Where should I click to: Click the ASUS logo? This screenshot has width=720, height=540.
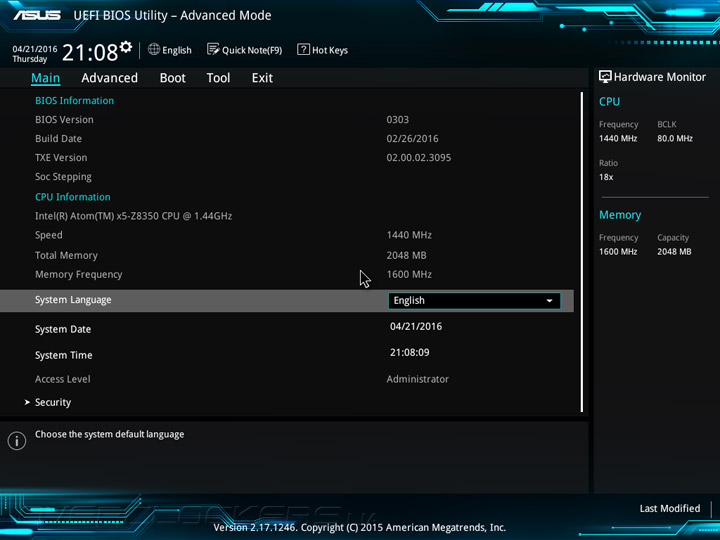[37, 15]
